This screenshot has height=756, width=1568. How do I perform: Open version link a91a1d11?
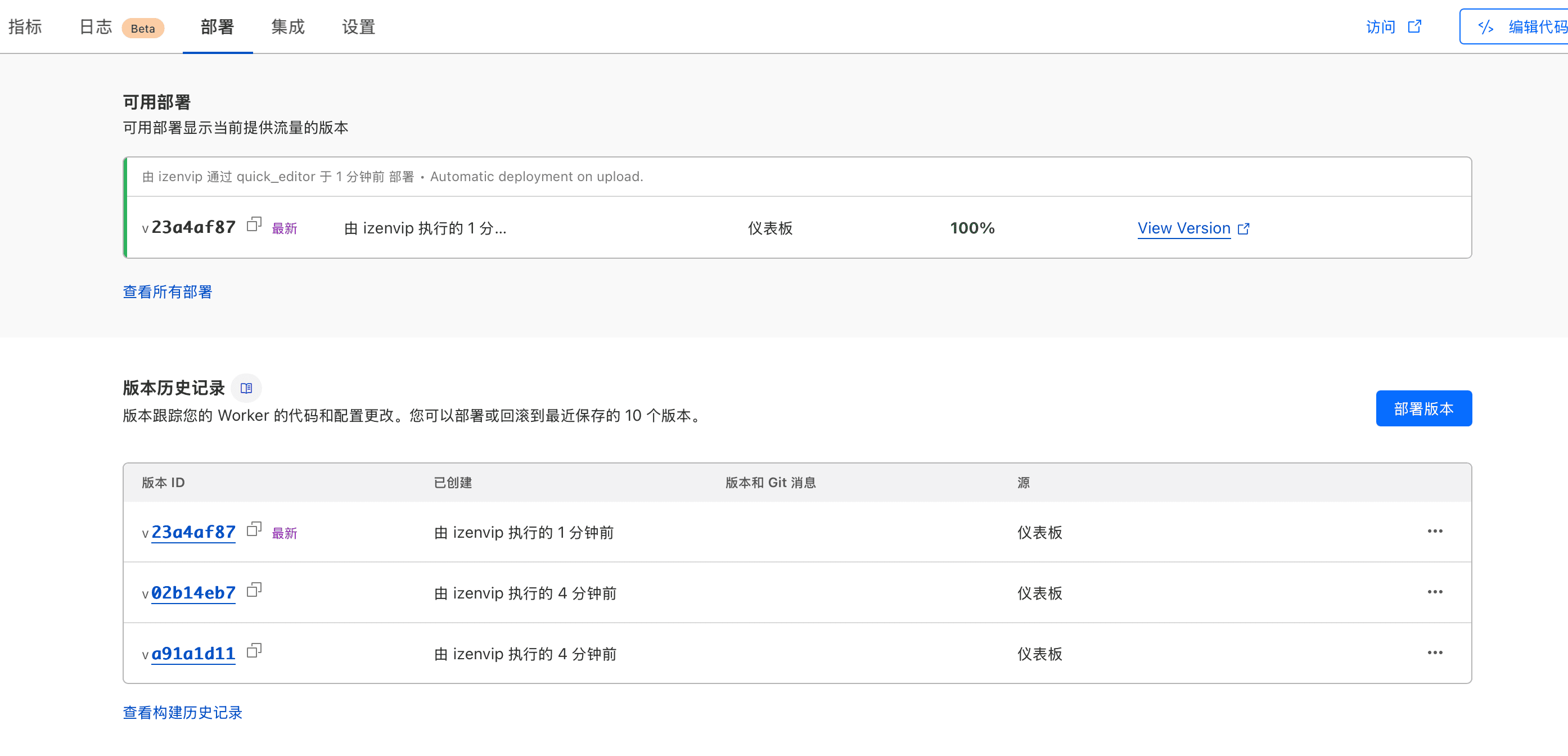coord(193,654)
